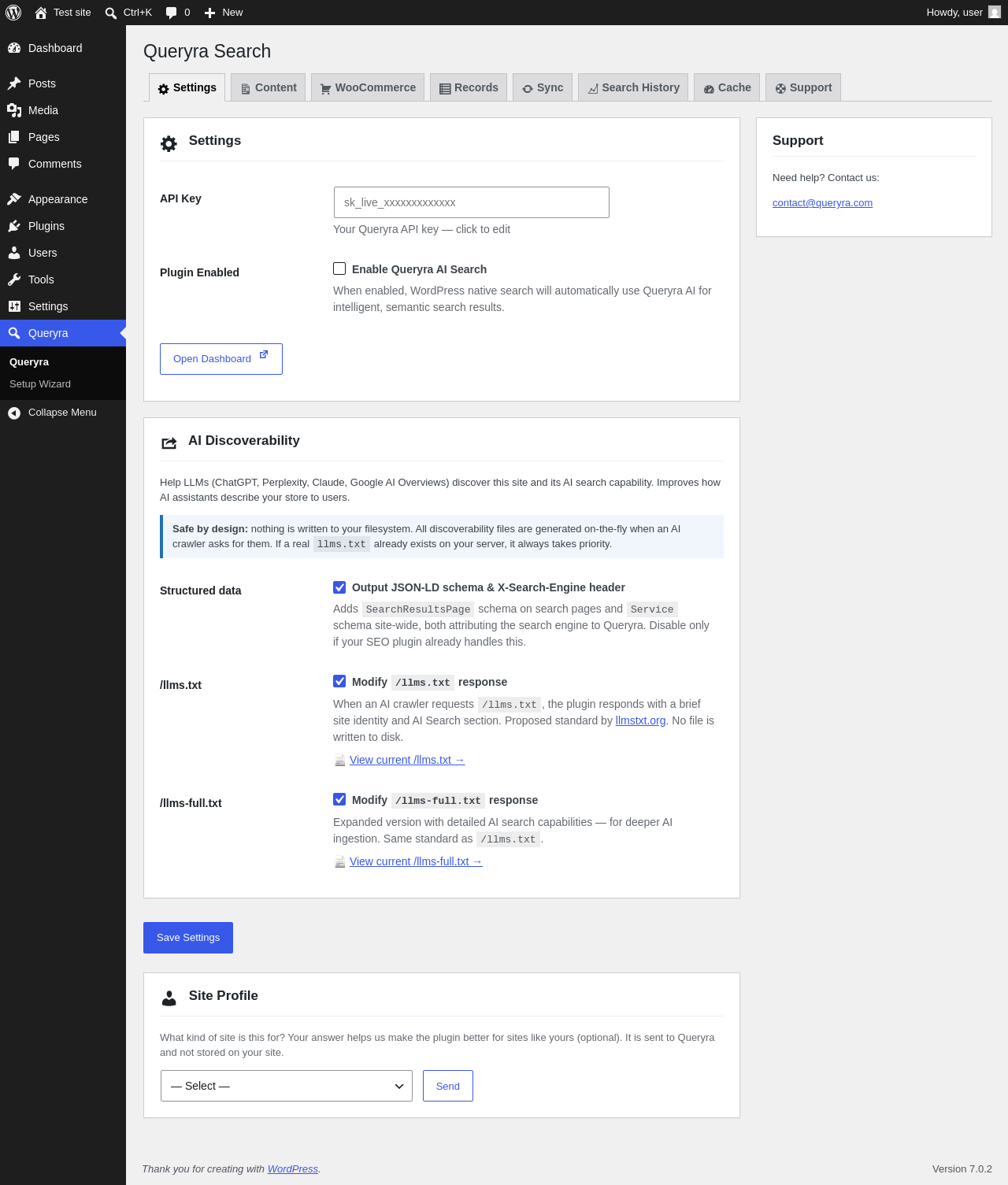Click the table icon on Records tab

[445, 89]
